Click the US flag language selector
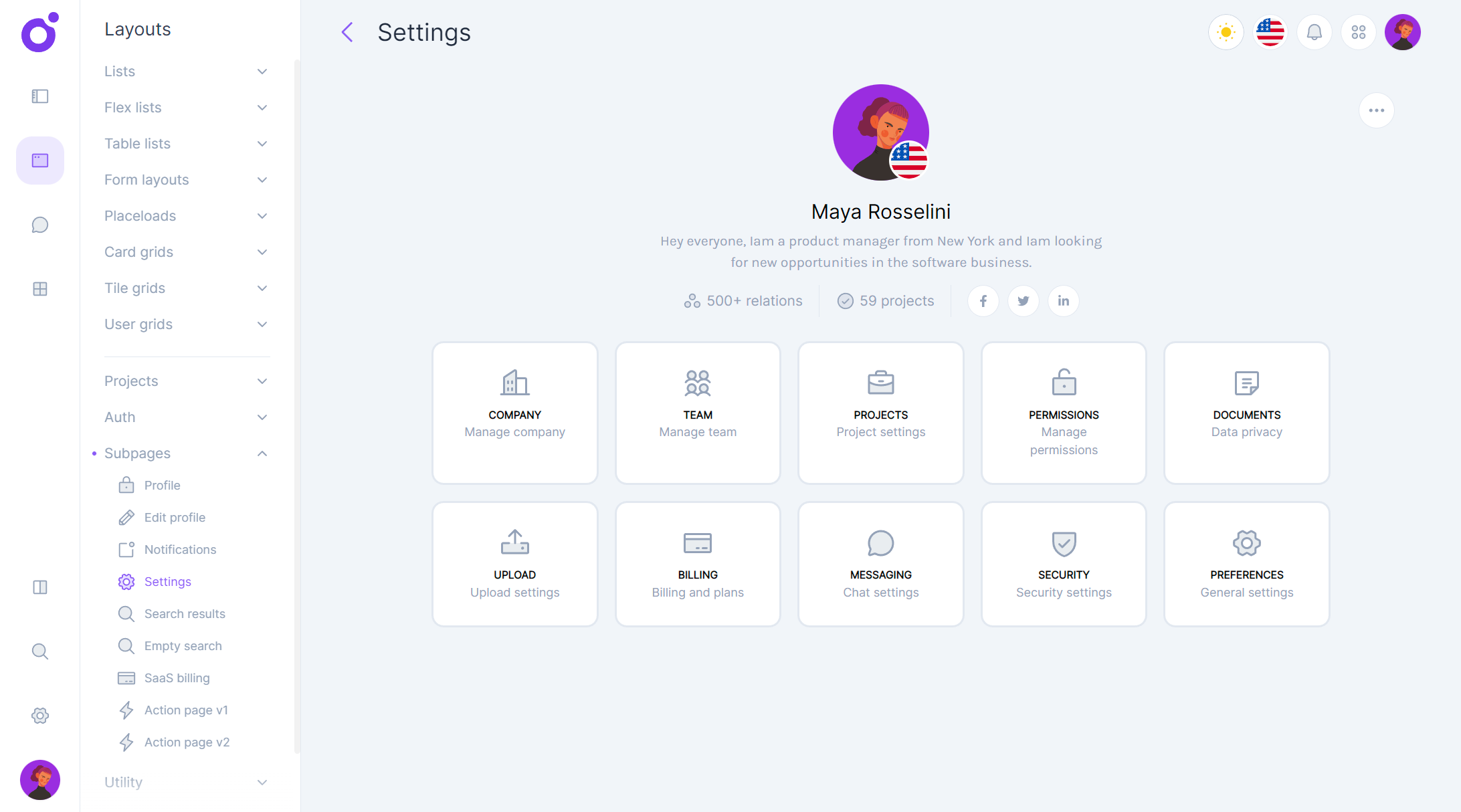 click(1270, 32)
